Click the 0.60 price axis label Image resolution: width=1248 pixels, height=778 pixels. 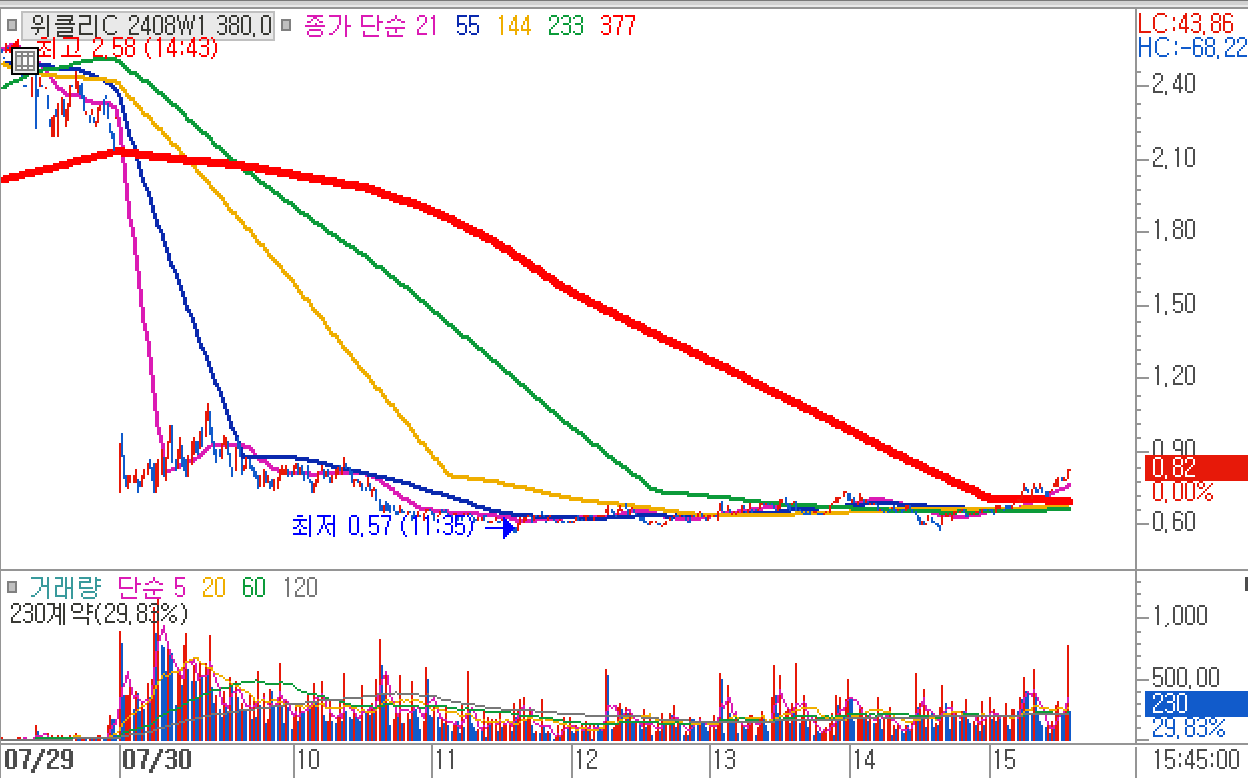pos(1173,521)
